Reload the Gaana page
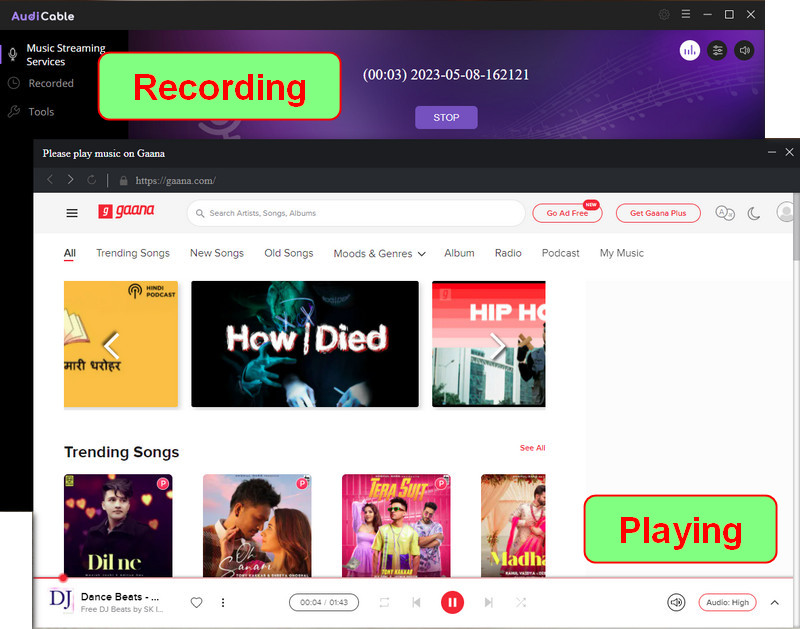 click(x=91, y=180)
